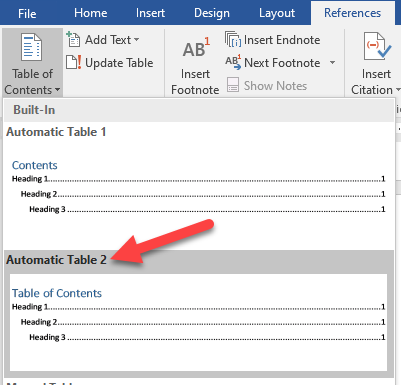Viewport: 401px width, 385px height.
Task: Click the Show Notes icon
Action: [233, 85]
